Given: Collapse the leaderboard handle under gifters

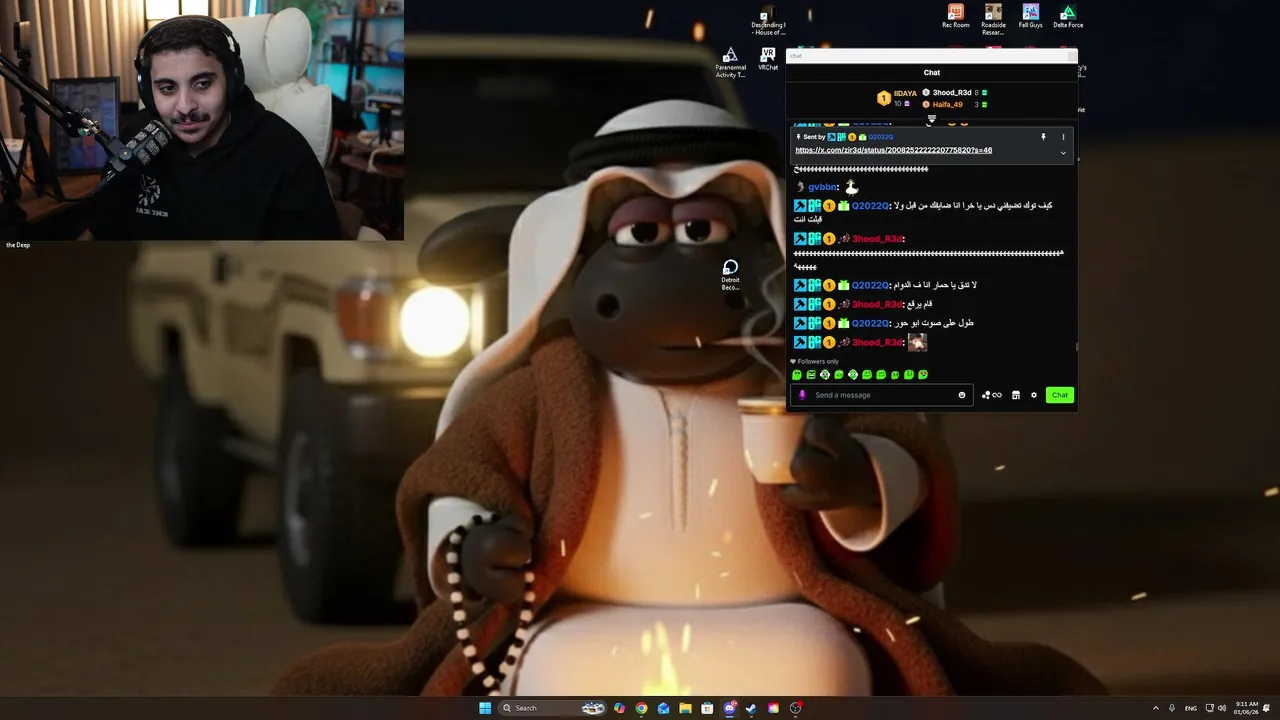Looking at the screenshot, I should [x=932, y=118].
